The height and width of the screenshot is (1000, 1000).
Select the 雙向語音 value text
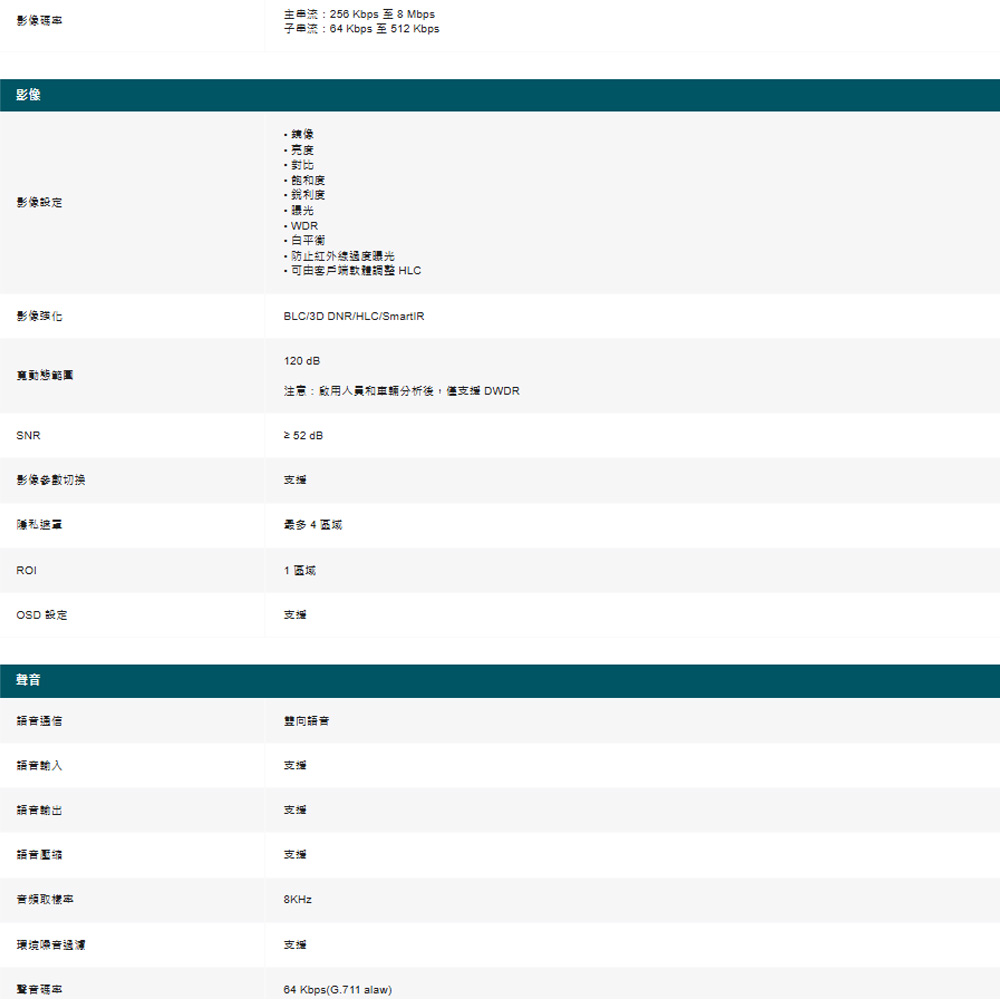pos(306,721)
